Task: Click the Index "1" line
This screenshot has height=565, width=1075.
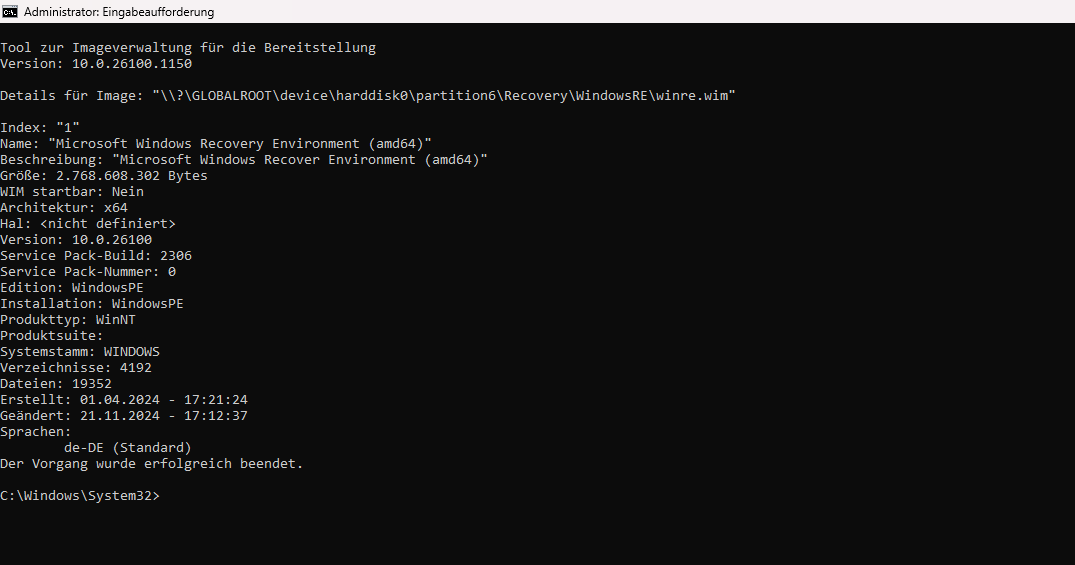Action: point(40,127)
